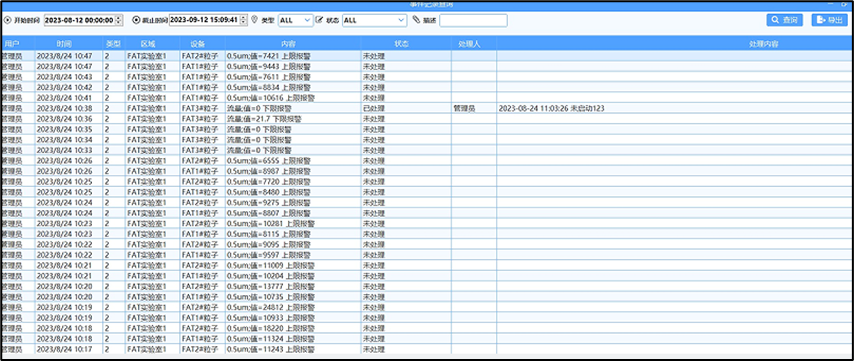Select the cell '0.5um;值=9275 上限报警'
This screenshot has height=361, width=854.
tap(293, 203)
